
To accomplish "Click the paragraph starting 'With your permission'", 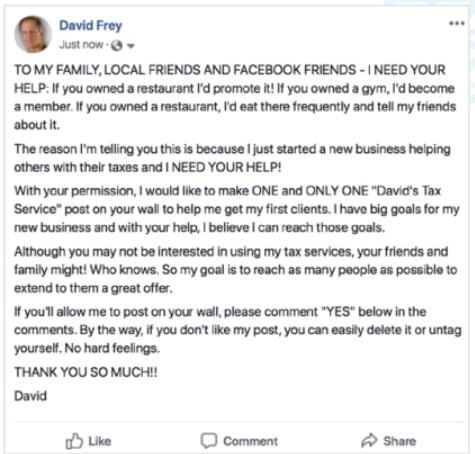I will tap(237, 209).
